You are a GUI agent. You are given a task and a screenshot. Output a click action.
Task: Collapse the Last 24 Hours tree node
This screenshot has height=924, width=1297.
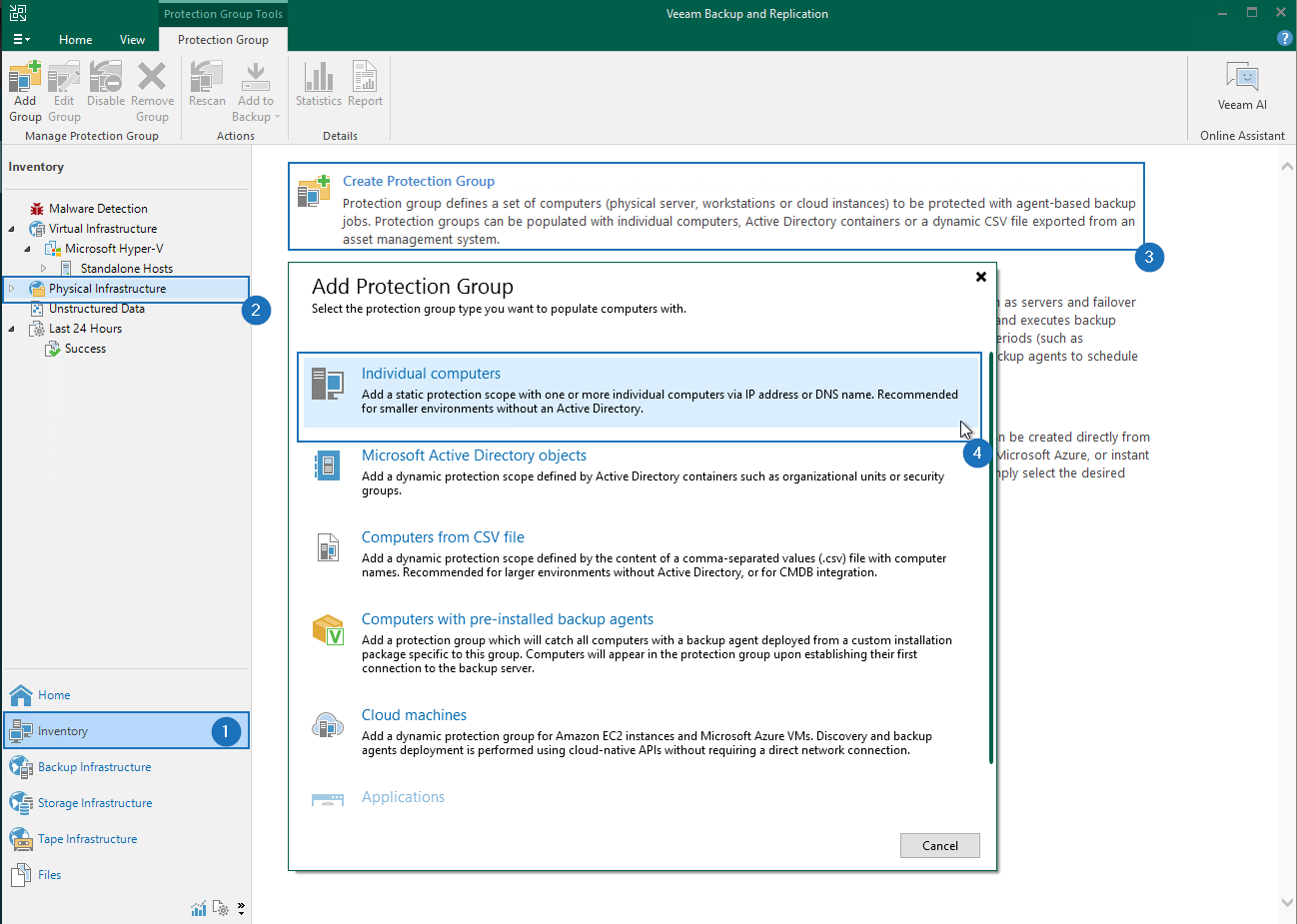11,329
